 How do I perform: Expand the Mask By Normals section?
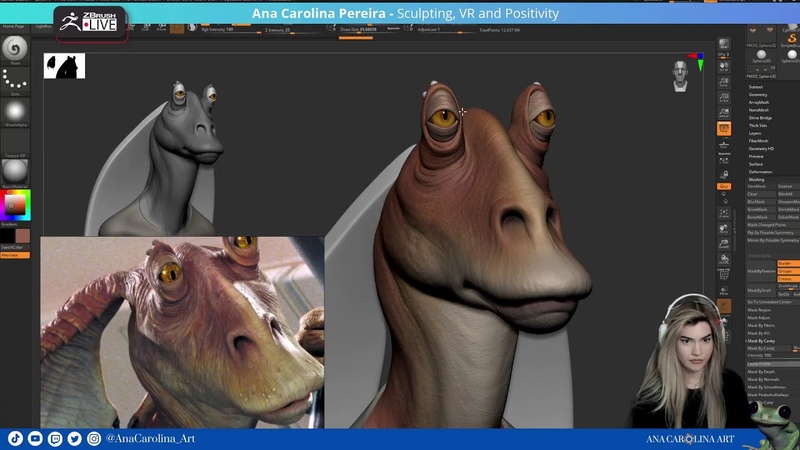(x=763, y=380)
